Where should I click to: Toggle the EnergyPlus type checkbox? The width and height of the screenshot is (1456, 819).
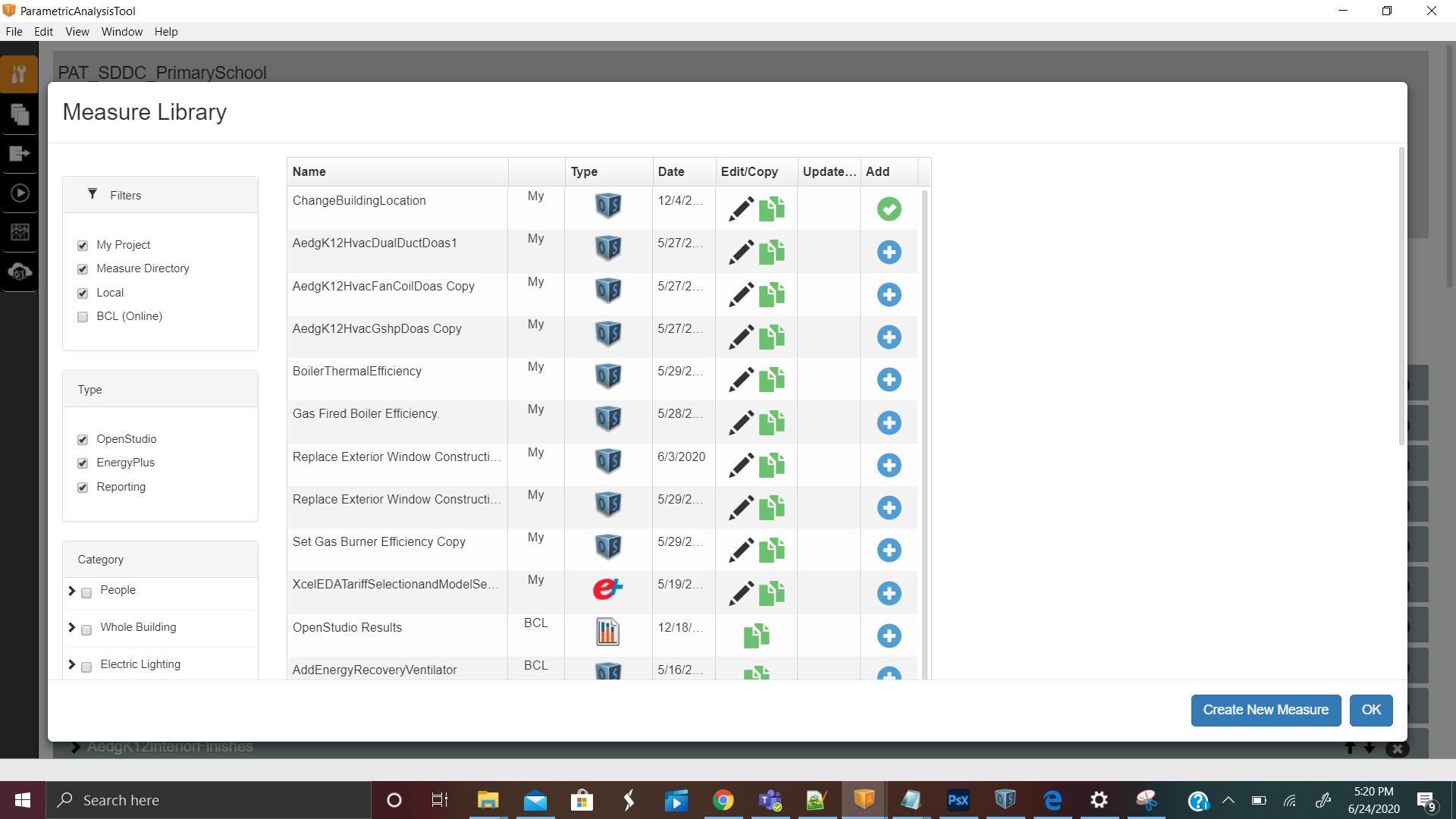(x=83, y=463)
